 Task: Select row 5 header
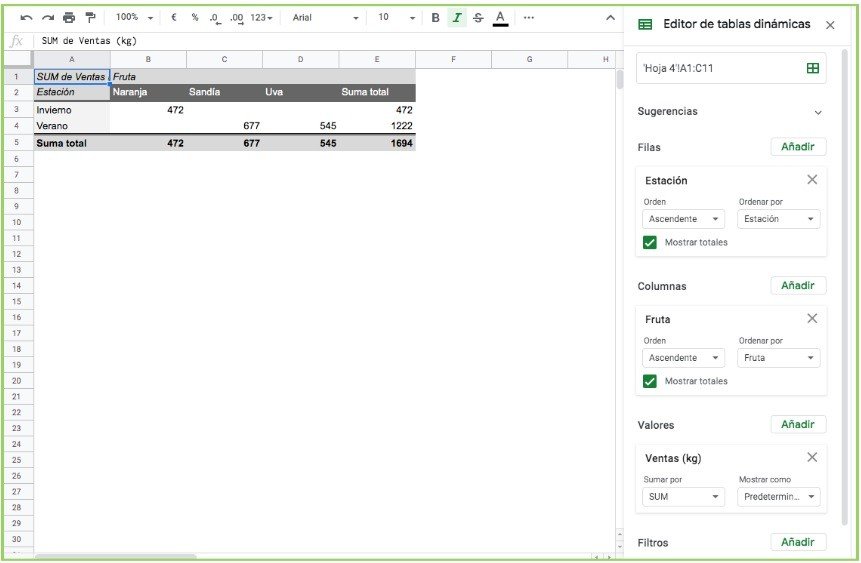tap(16, 142)
